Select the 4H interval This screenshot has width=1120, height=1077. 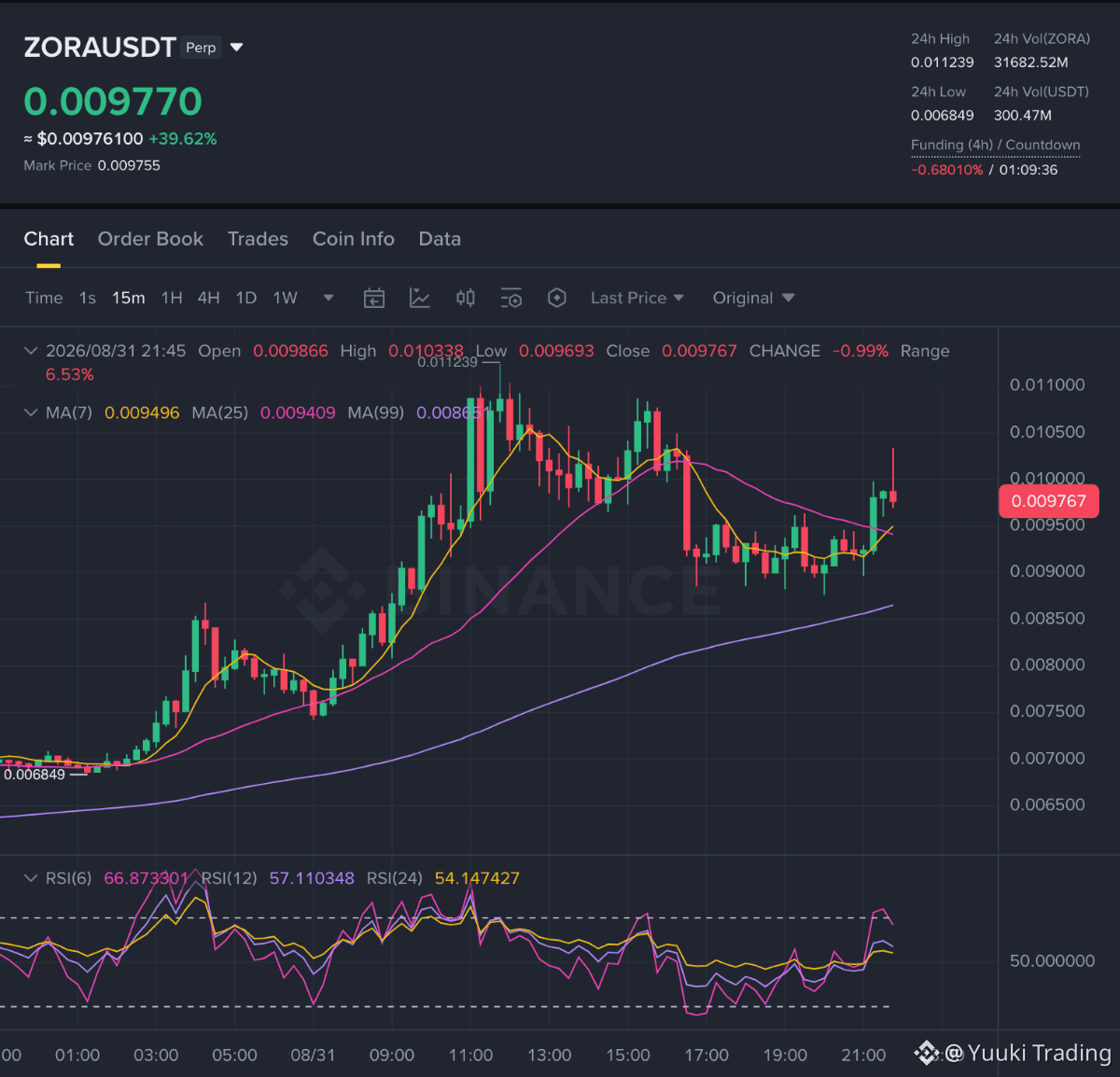tap(209, 298)
